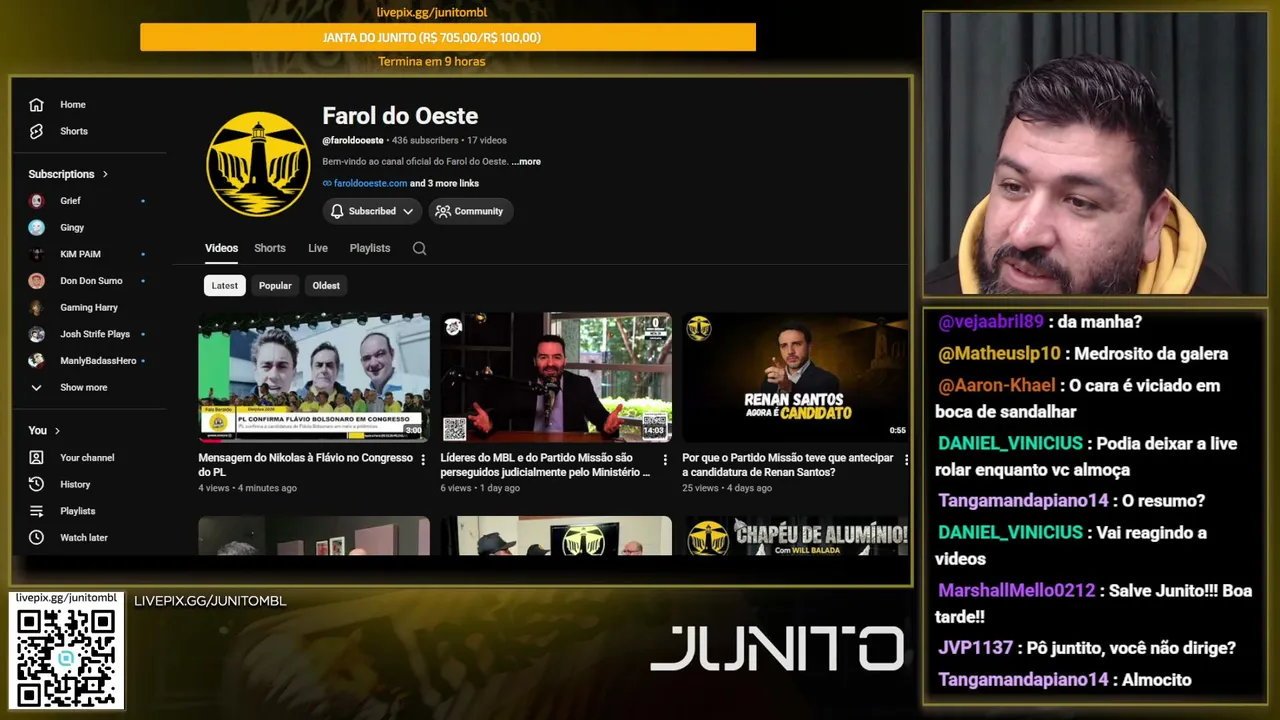
Task: Open 'Líderes do MBL e do Partido Missão' title
Action: point(545,465)
